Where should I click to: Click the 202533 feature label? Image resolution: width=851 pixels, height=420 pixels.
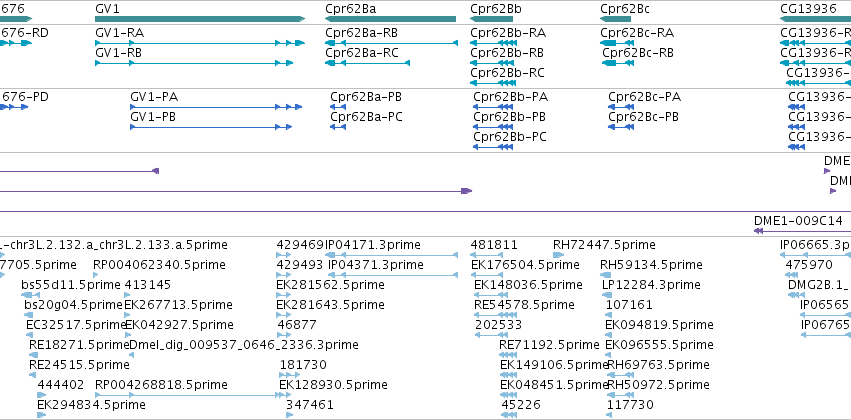(x=498, y=326)
